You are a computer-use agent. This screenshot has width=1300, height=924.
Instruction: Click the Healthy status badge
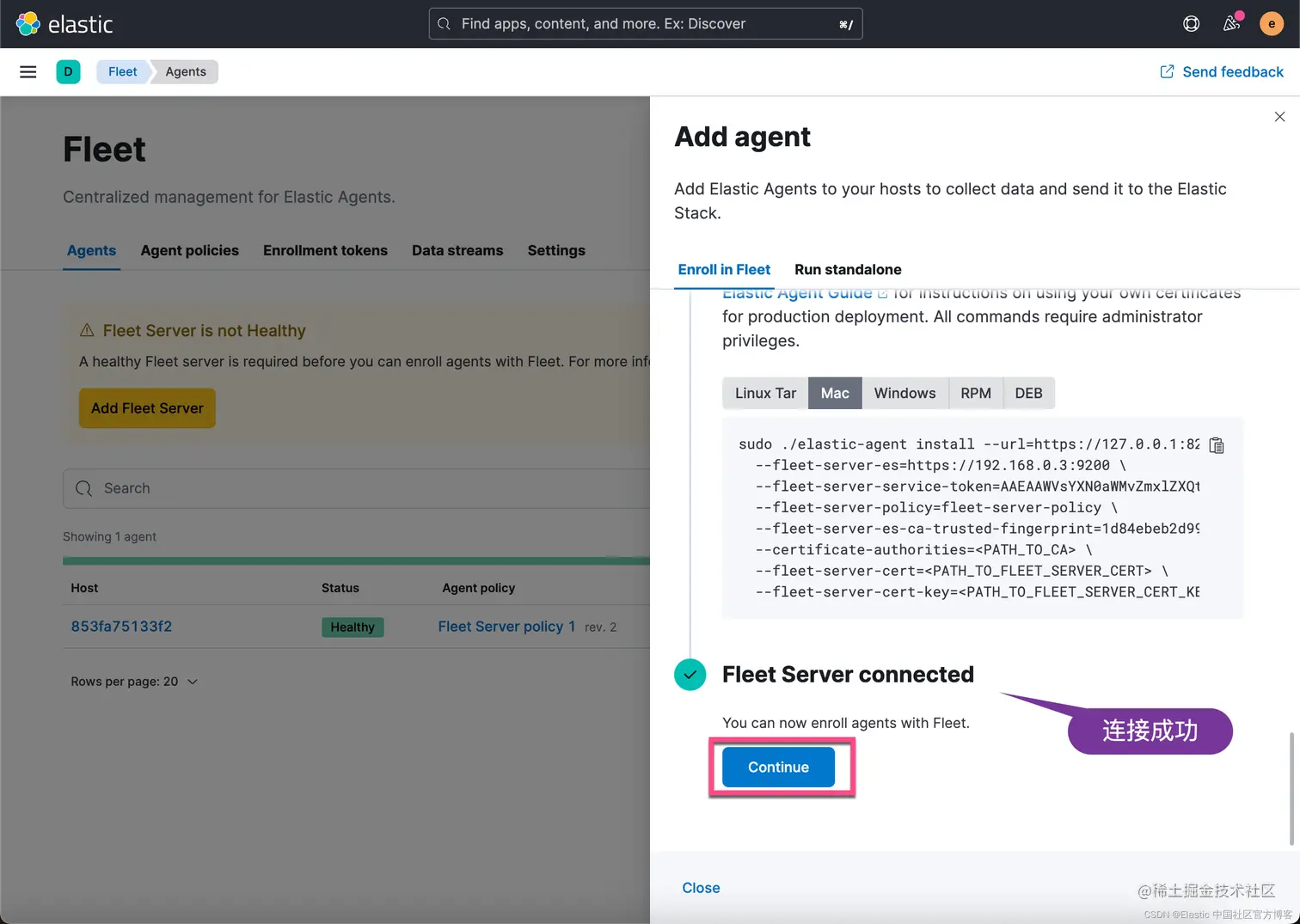[353, 627]
